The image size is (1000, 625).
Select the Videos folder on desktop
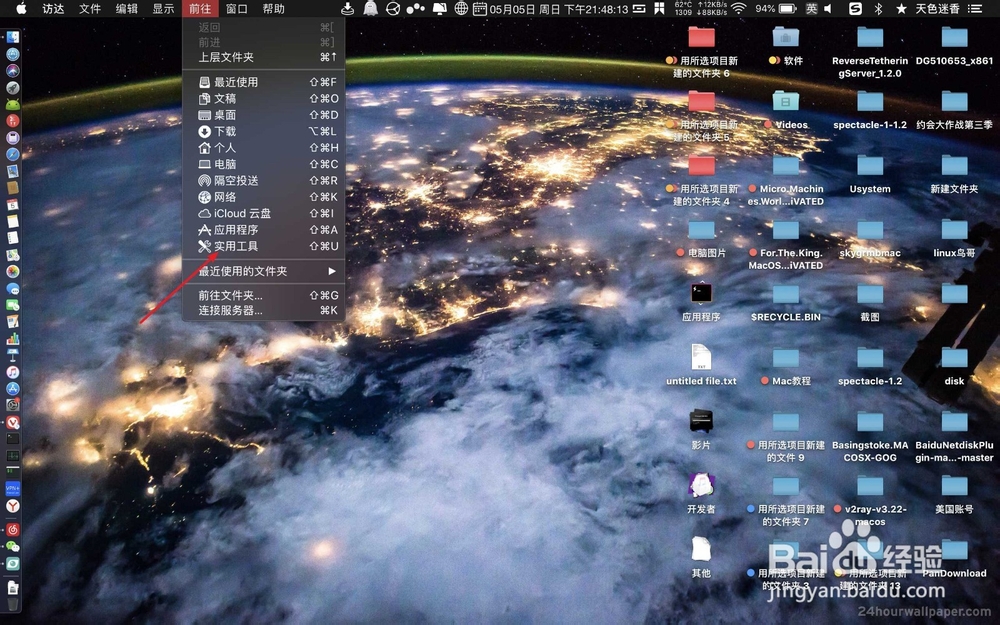click(x=786, y=110)
